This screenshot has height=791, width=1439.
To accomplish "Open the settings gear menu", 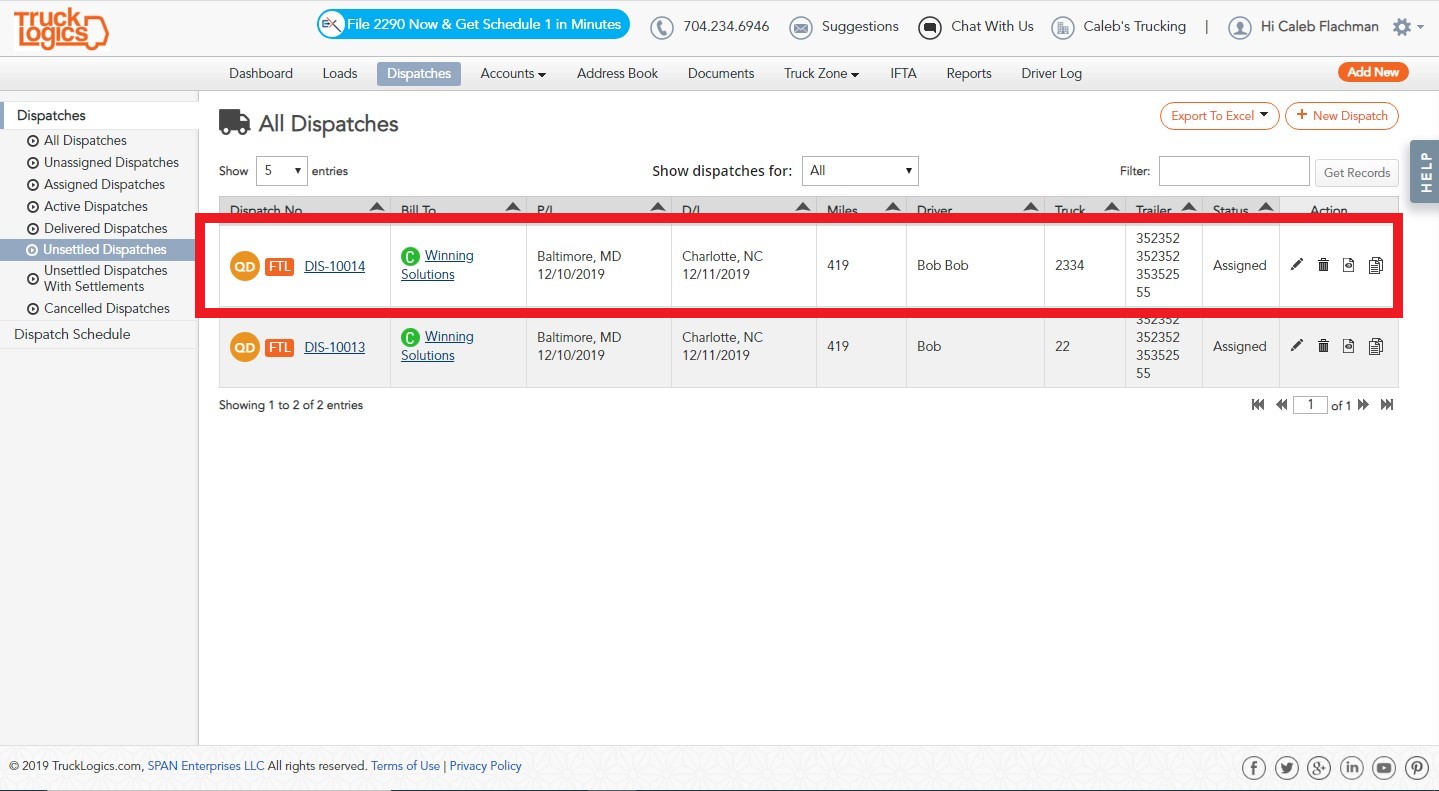I will click(1407, 28).
